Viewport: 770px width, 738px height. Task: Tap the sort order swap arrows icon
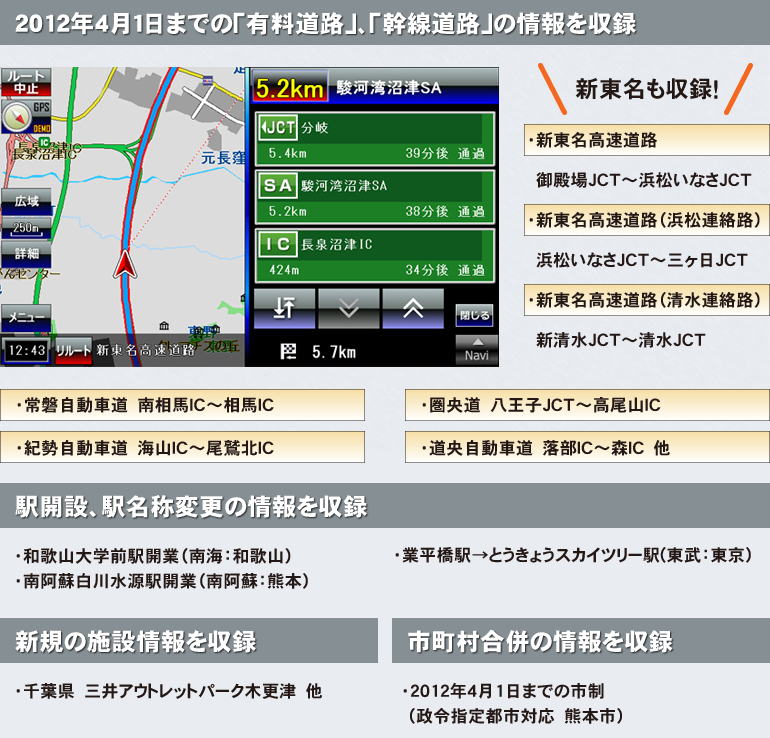(284, 308)
